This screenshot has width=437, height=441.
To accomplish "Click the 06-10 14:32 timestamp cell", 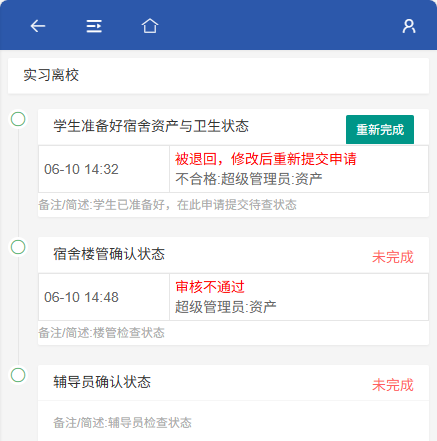I will point(104,169).
